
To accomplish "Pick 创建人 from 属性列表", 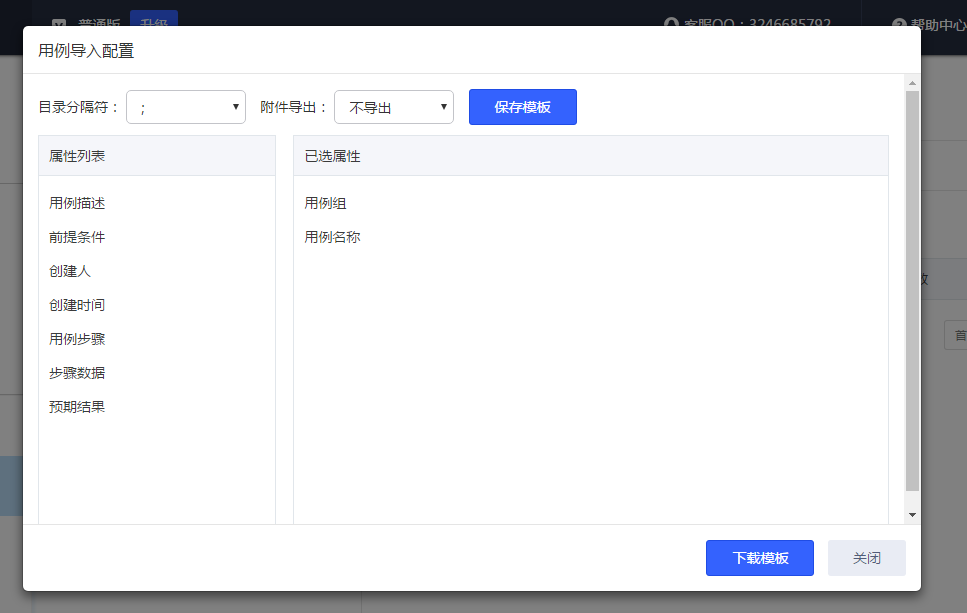I will tap(70, 271).
